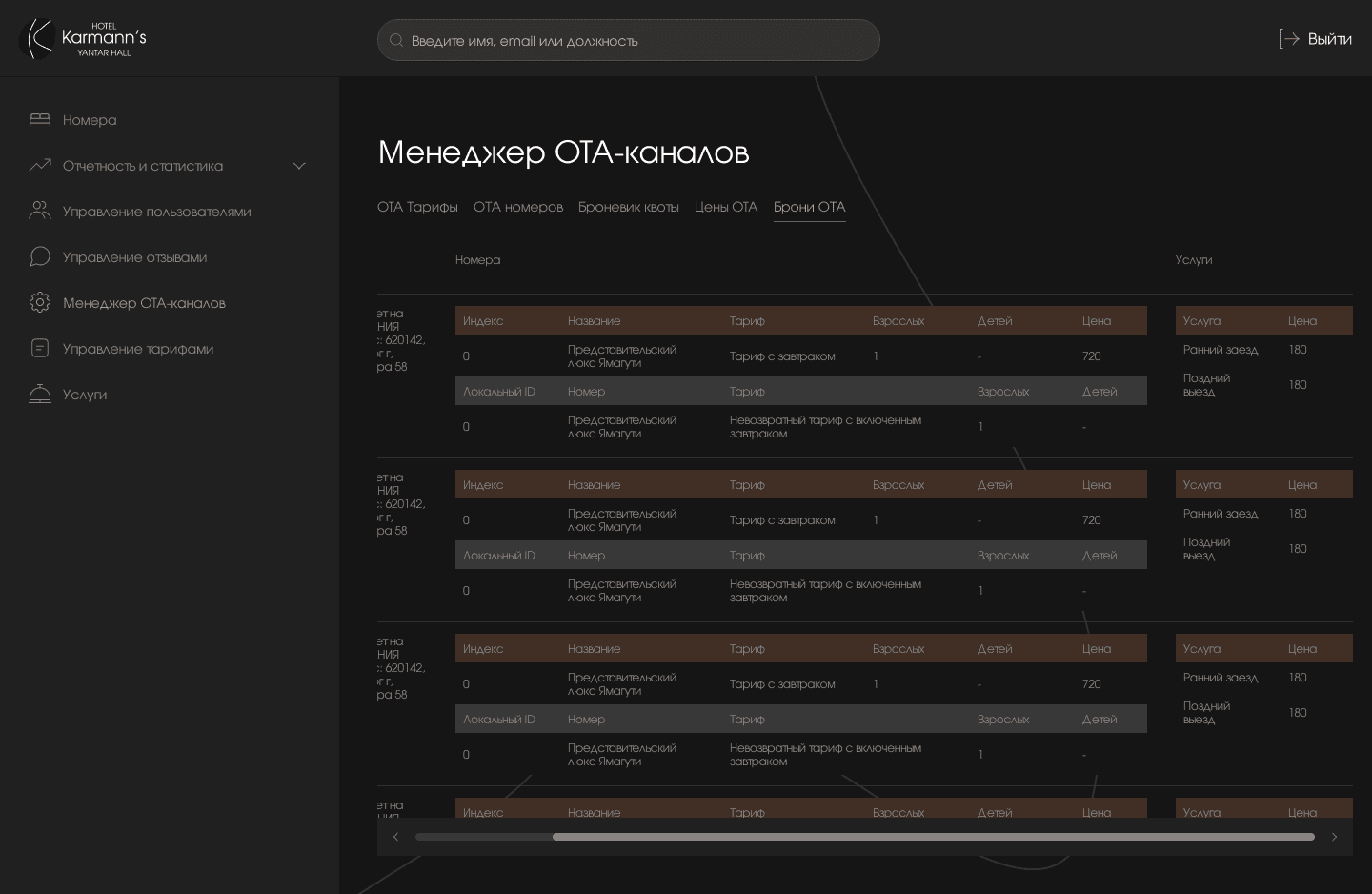Click the tariff icon for Управление тарифами

pyautogui.click(x=40, y=349)
